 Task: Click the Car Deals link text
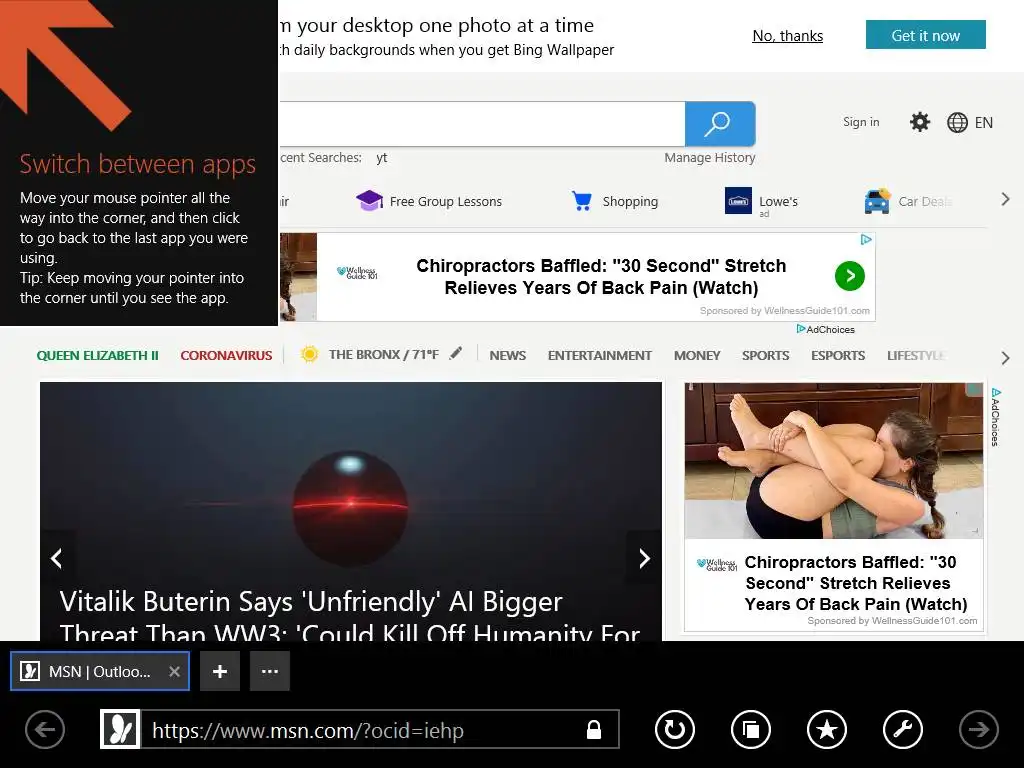point(925,201)
